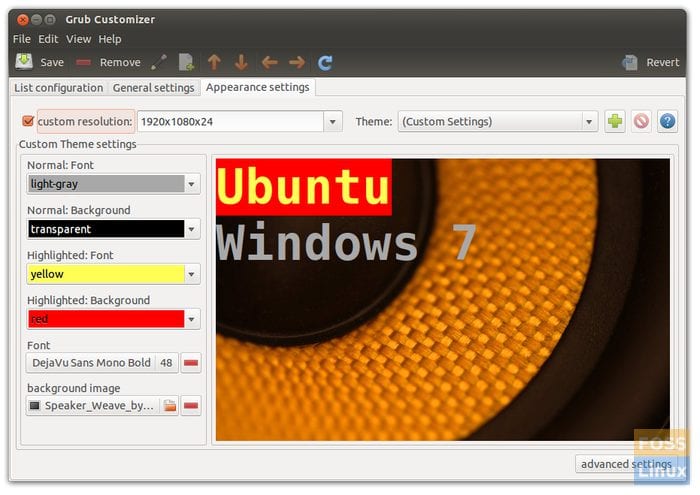The image size is (700, 495).
Task: Remove the DejaVu font setting
Action: 191,362
